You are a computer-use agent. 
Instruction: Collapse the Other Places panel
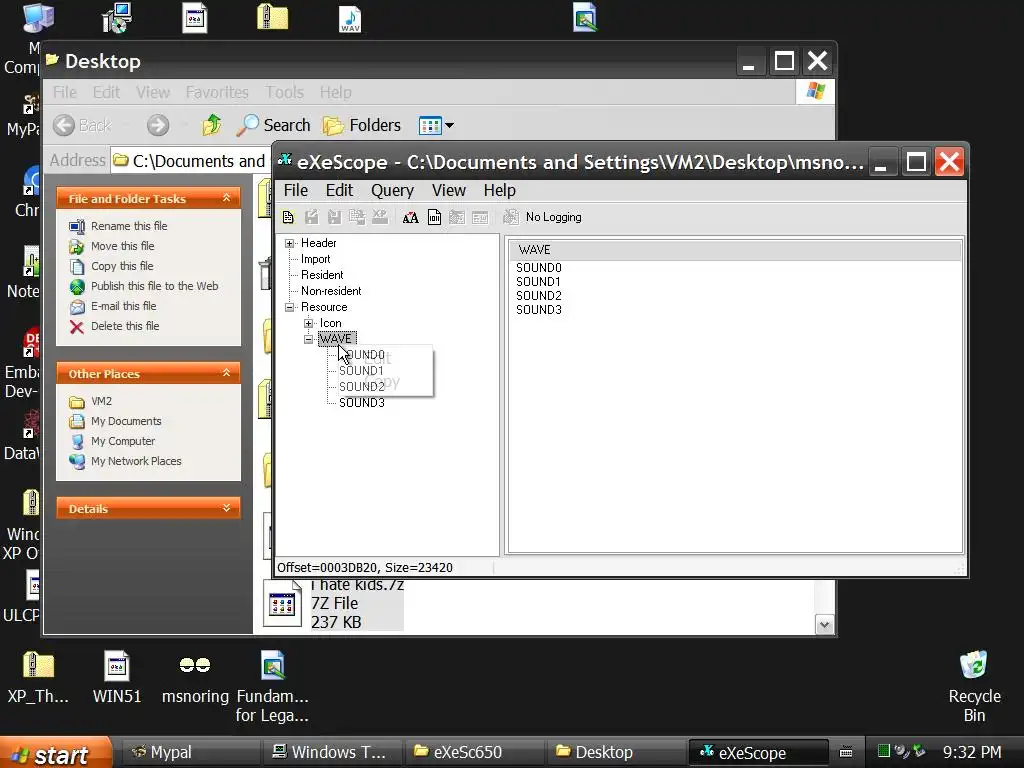(226, 373)
